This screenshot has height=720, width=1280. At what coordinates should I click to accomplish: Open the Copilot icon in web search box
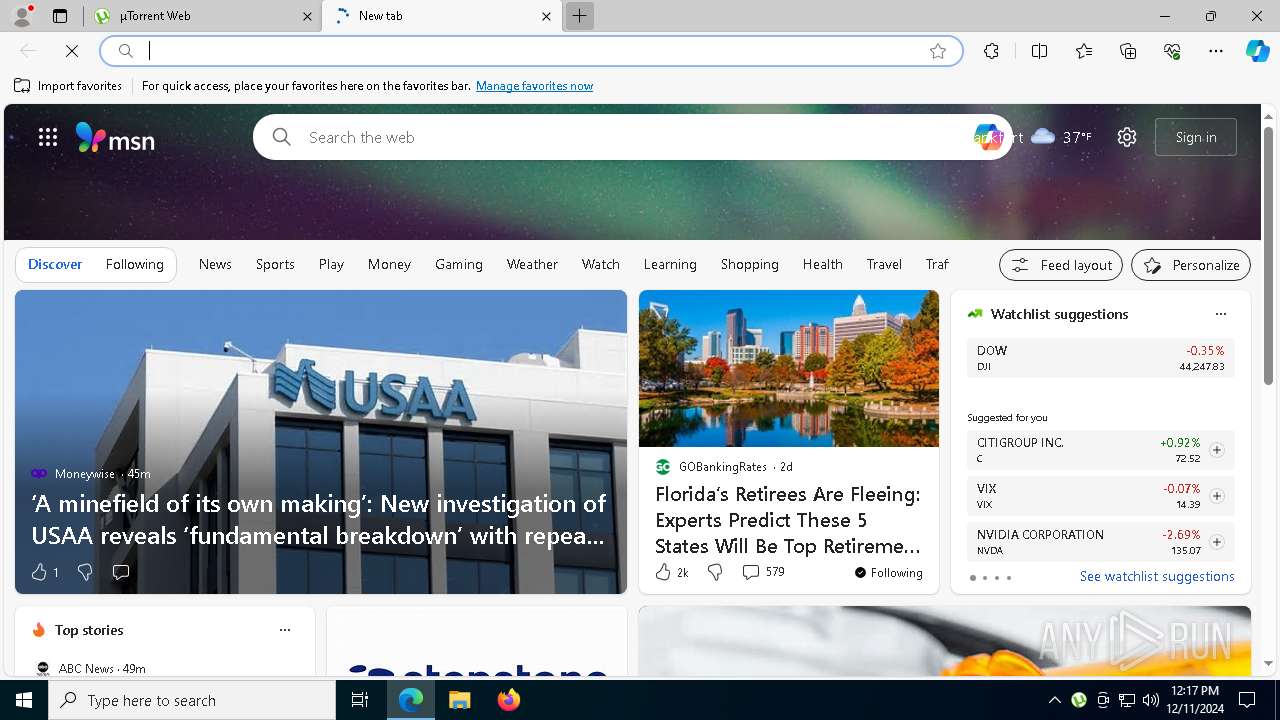[988, 137]
